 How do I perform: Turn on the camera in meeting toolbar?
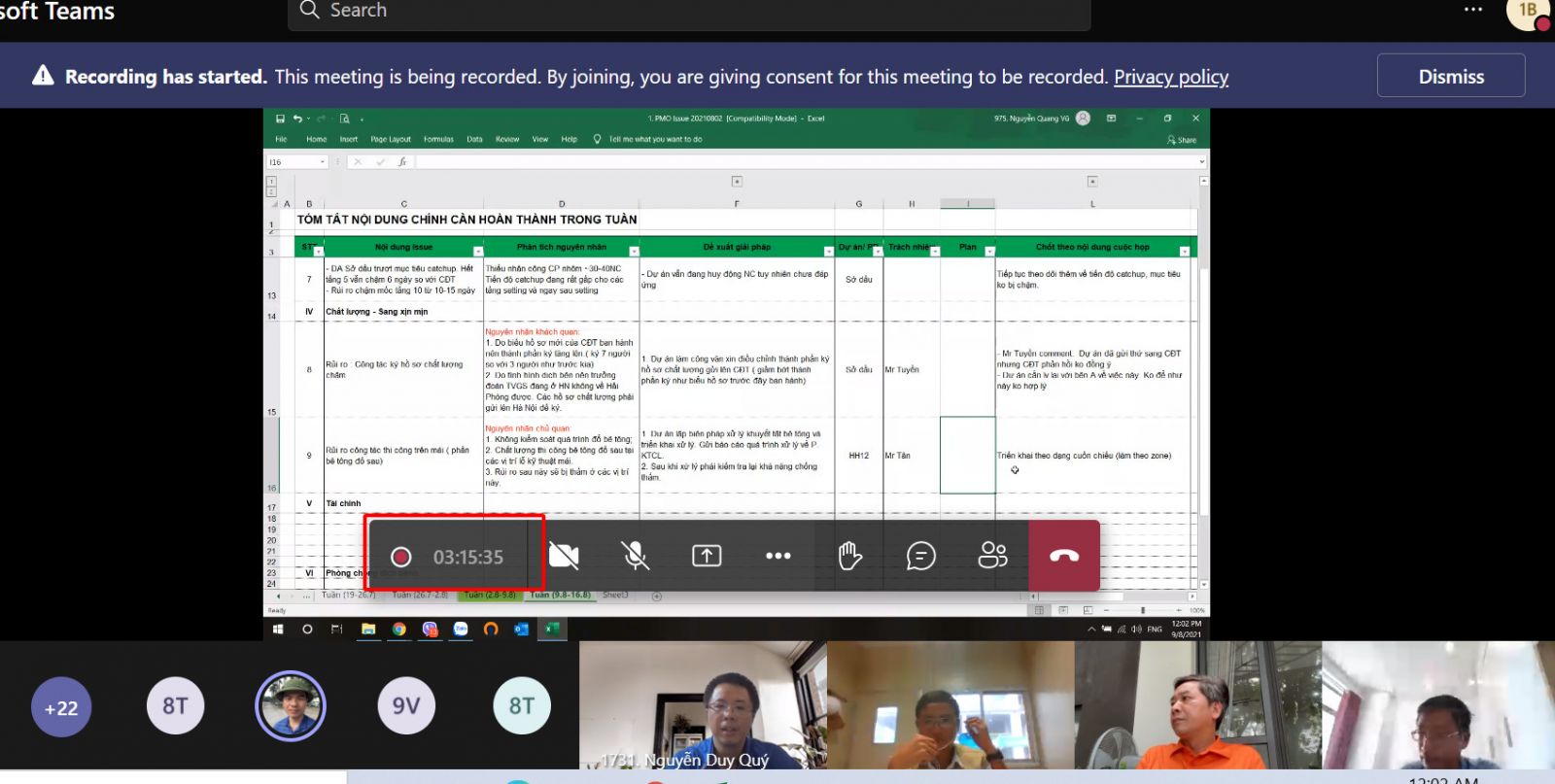click(x=564, y=556)
